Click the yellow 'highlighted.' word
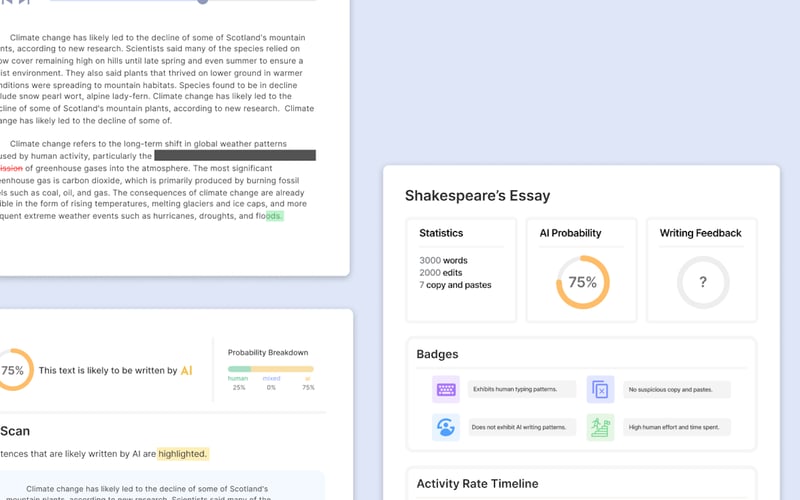800x500 pixels. tap(182, 454)
